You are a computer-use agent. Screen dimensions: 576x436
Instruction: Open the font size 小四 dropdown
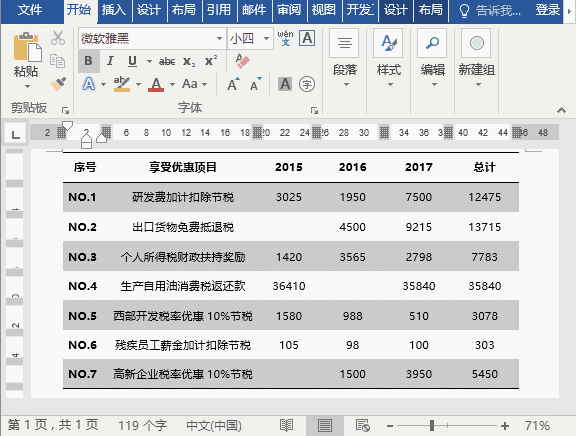pyautogui.click(x=266, y=38)
